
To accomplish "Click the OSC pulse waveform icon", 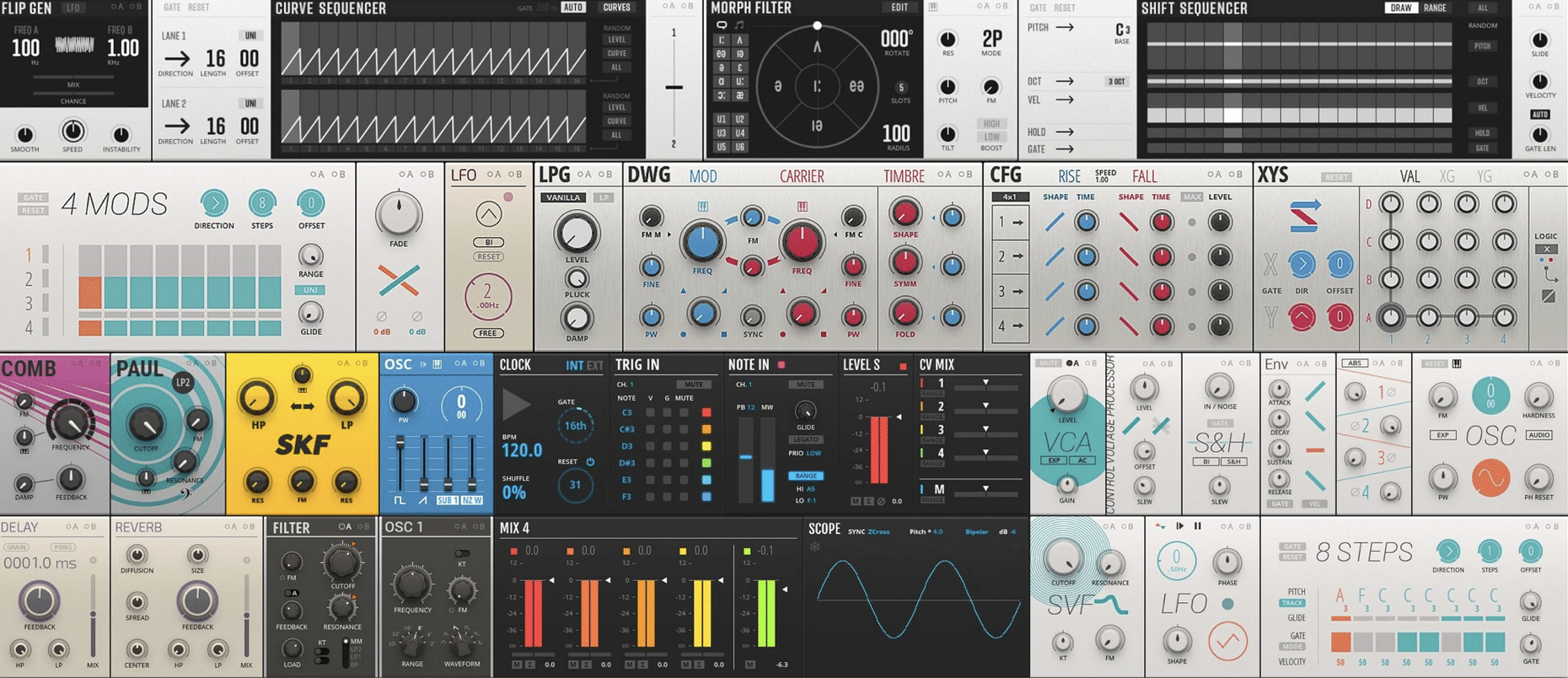I will (400, 500).
